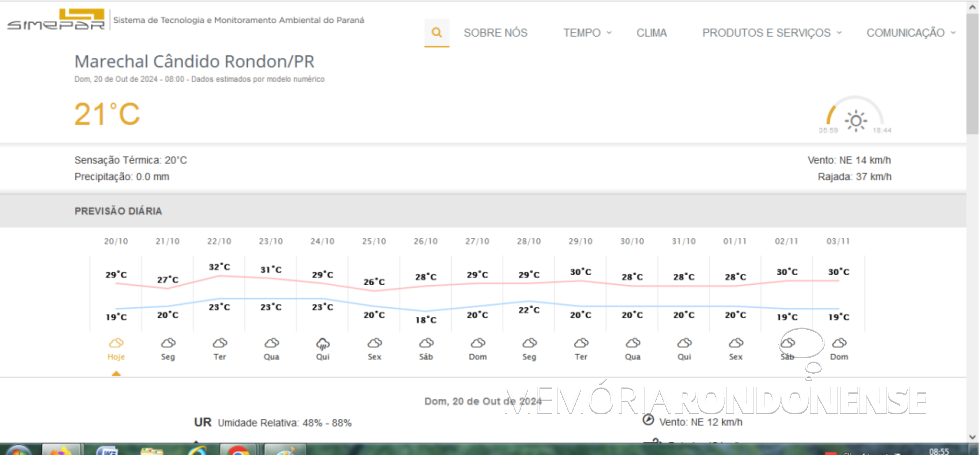The width and height of the screenshot is (980, 455).
Task: Open the SOBRE NÓS menu item
Action: point(495,33)
